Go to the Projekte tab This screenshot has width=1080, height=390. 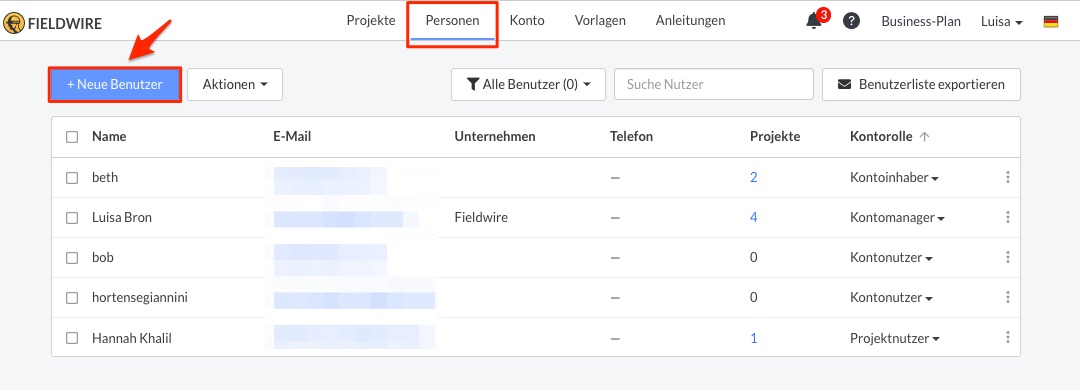click(x=371, y=21)
